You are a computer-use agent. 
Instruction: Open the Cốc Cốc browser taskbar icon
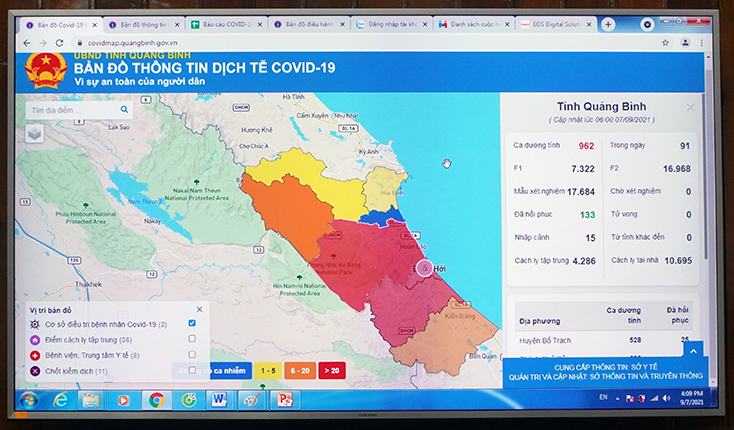(189, 401)
